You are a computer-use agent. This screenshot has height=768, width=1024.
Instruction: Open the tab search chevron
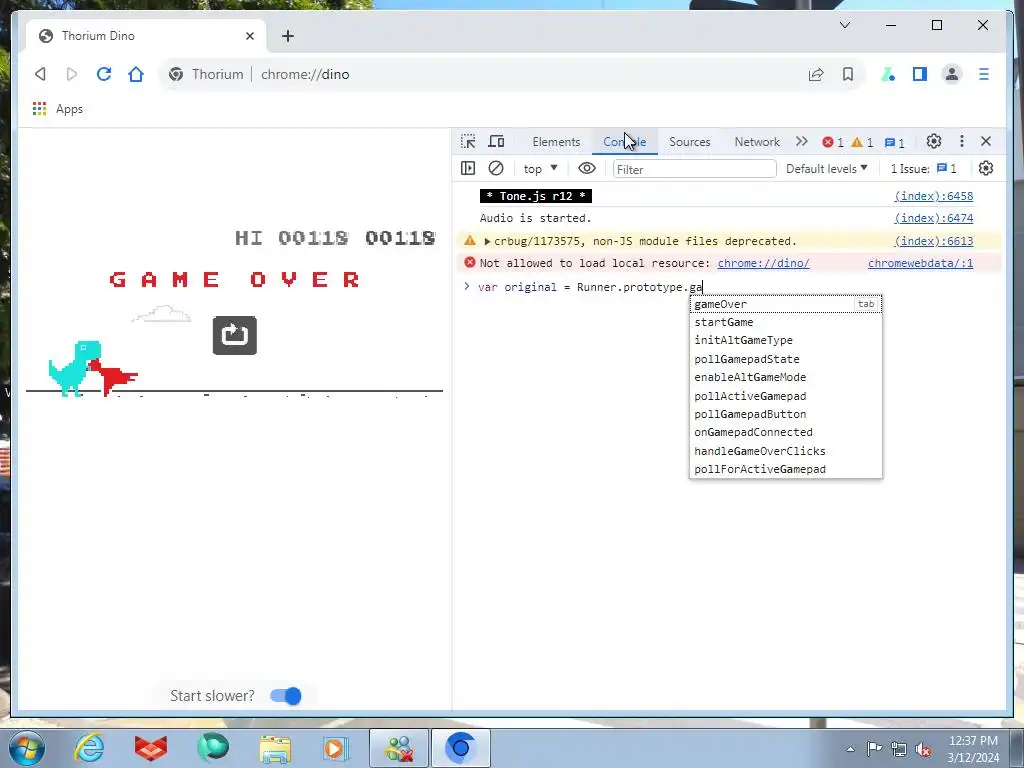(844, 25)
